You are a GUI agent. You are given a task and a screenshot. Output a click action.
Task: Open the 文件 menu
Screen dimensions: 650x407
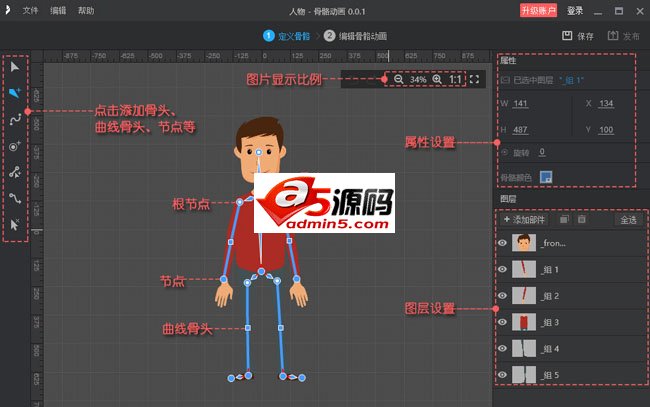30,11
